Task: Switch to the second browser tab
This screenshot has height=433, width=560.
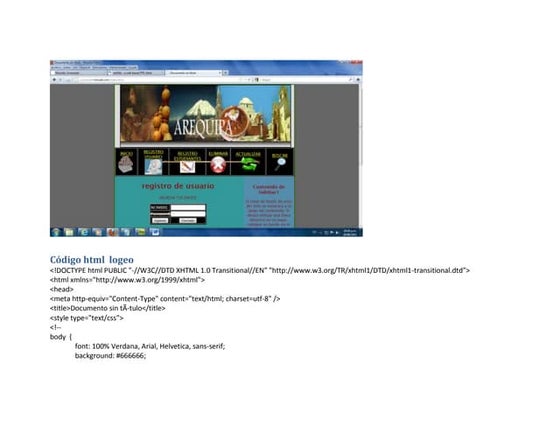Action: 136,73
